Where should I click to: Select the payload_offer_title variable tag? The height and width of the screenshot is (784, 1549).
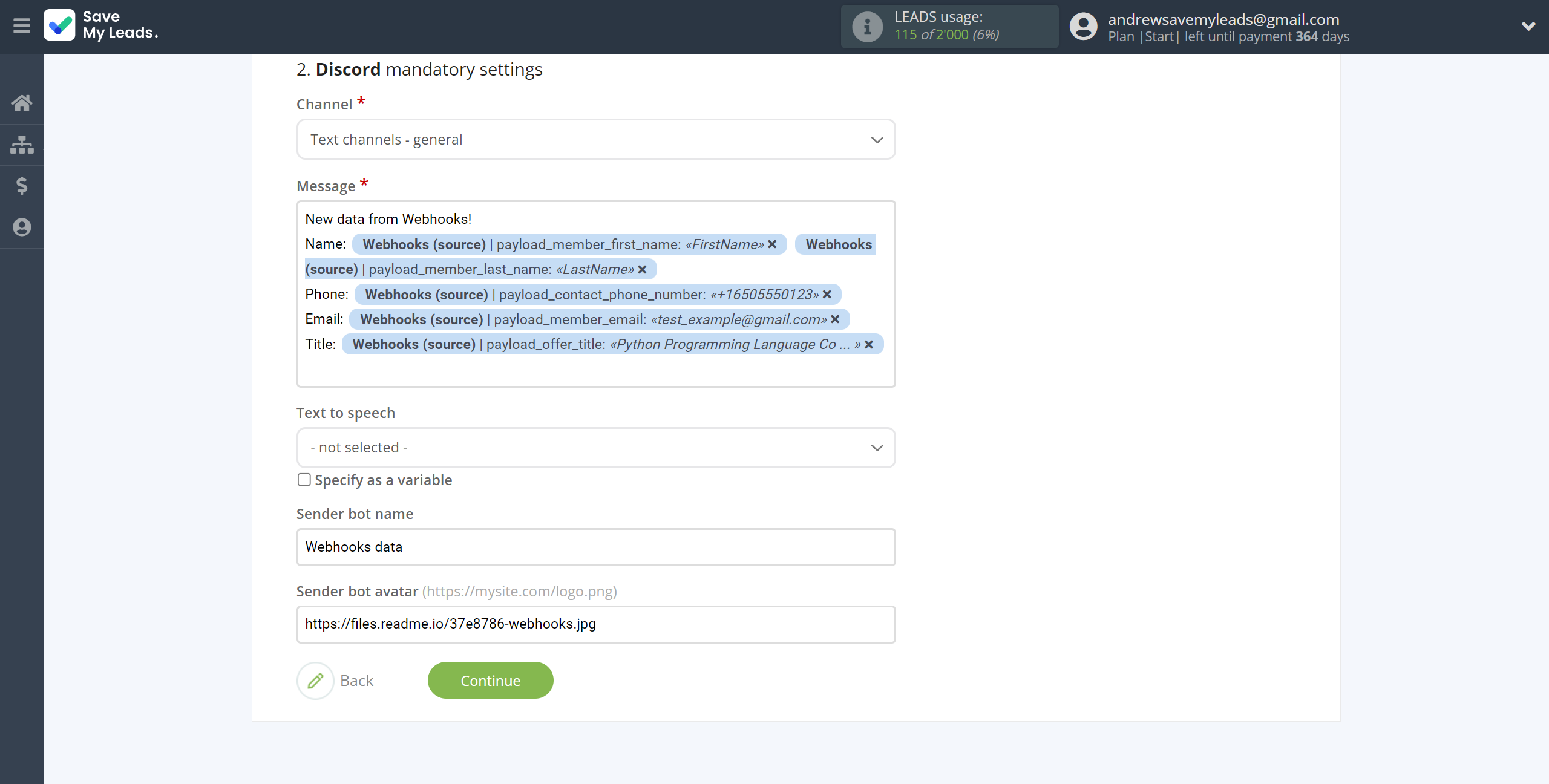tap(612, 344)
